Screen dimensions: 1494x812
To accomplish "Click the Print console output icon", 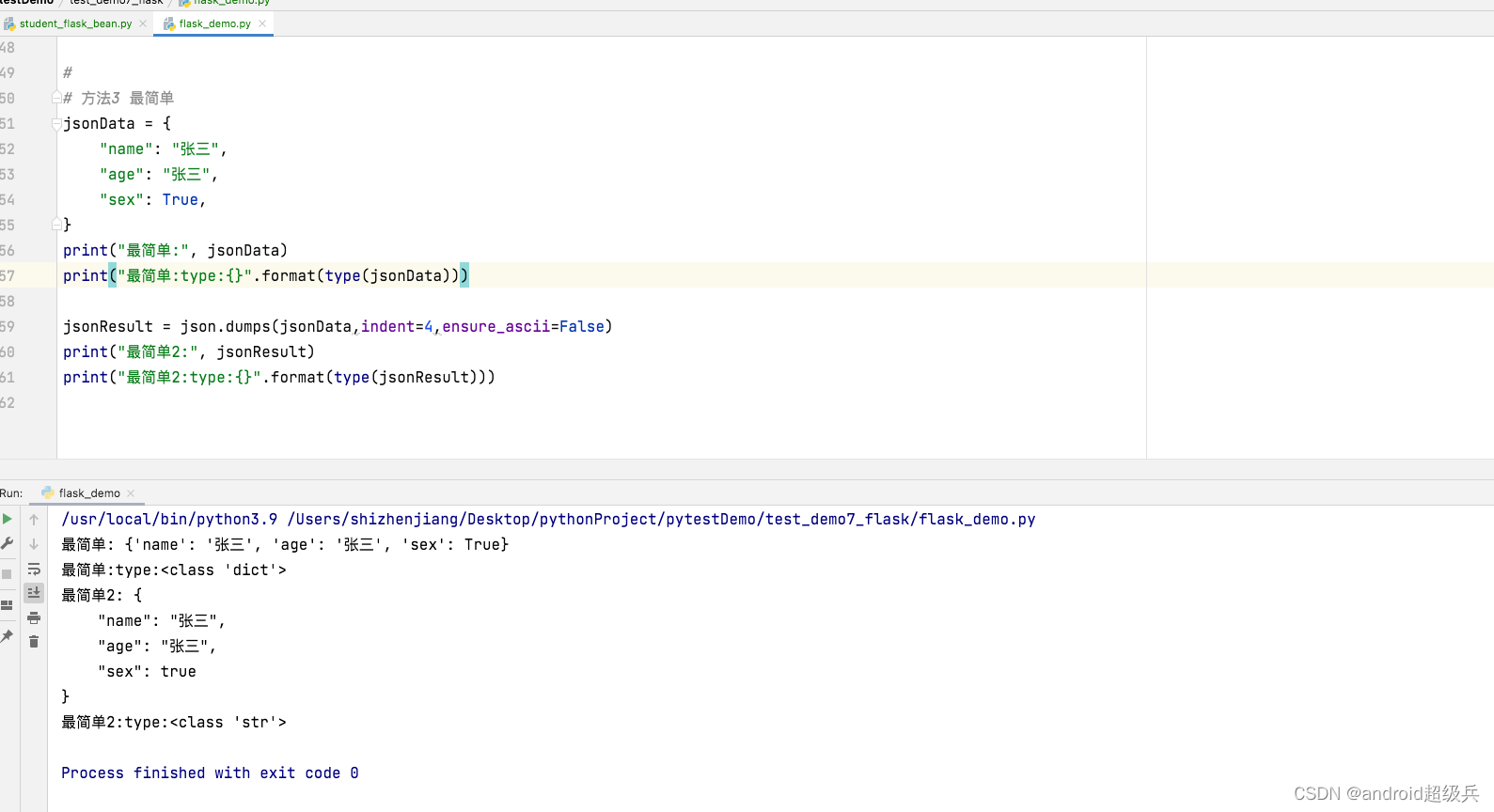I will pos(34,617).
